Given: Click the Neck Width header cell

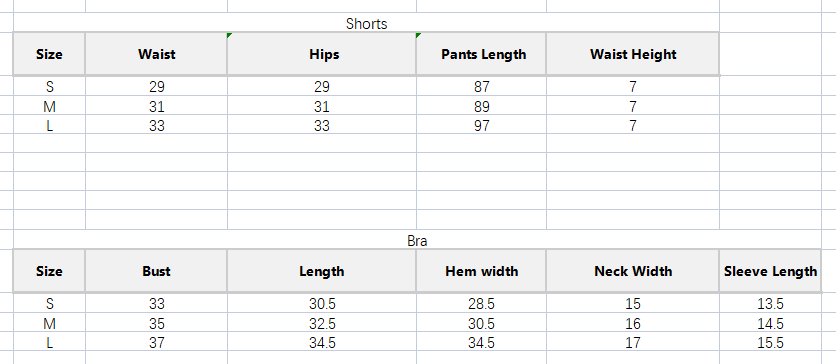Looking at the screenshot, I should click(633, 271).
